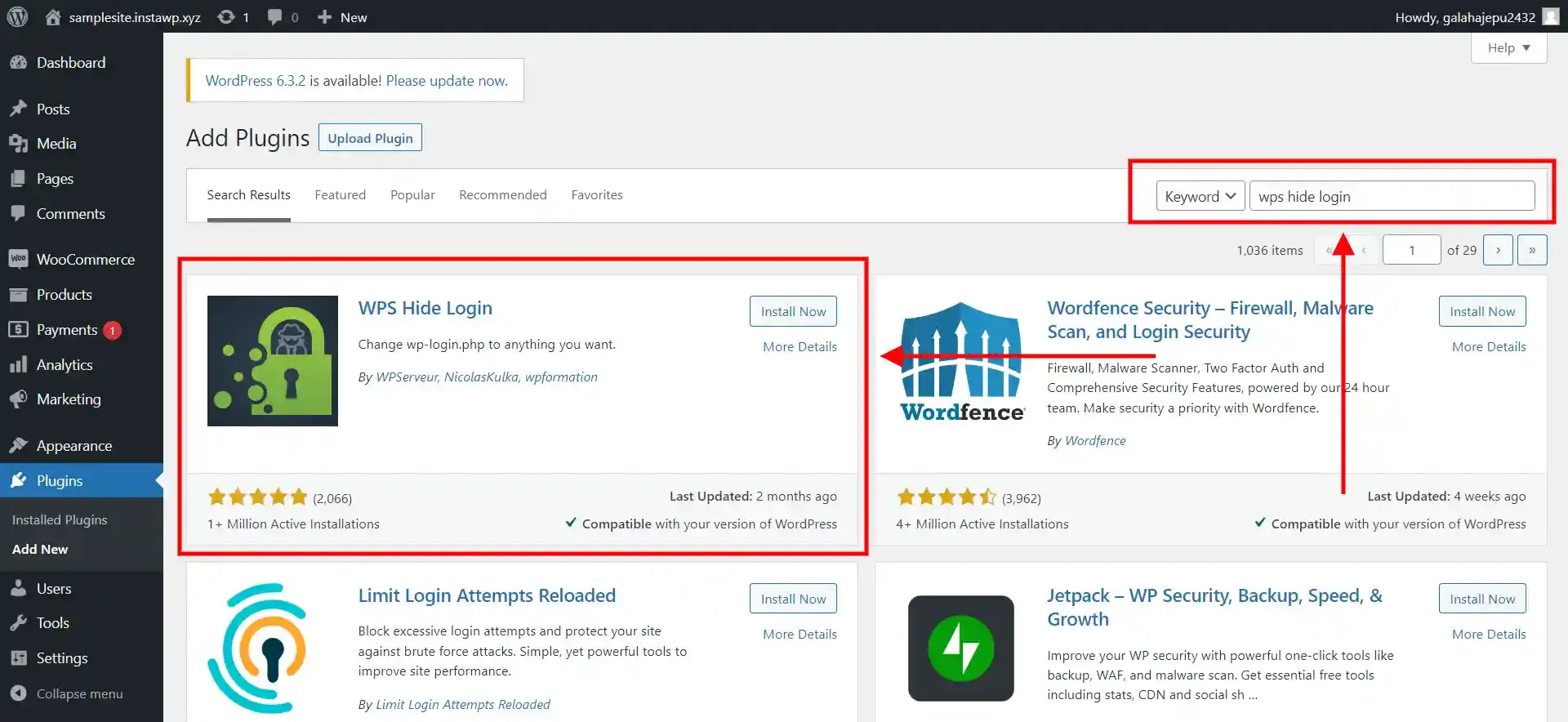This screenshot has height=722, width=1568.
Task: Click the plus New icon in admin bar
Action: click(x=324, y=16)
